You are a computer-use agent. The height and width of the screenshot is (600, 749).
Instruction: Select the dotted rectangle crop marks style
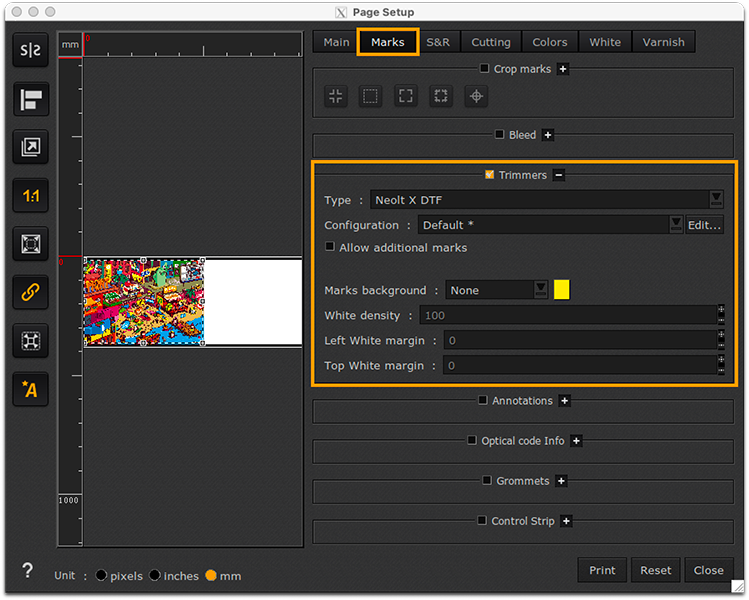(370, 96)
